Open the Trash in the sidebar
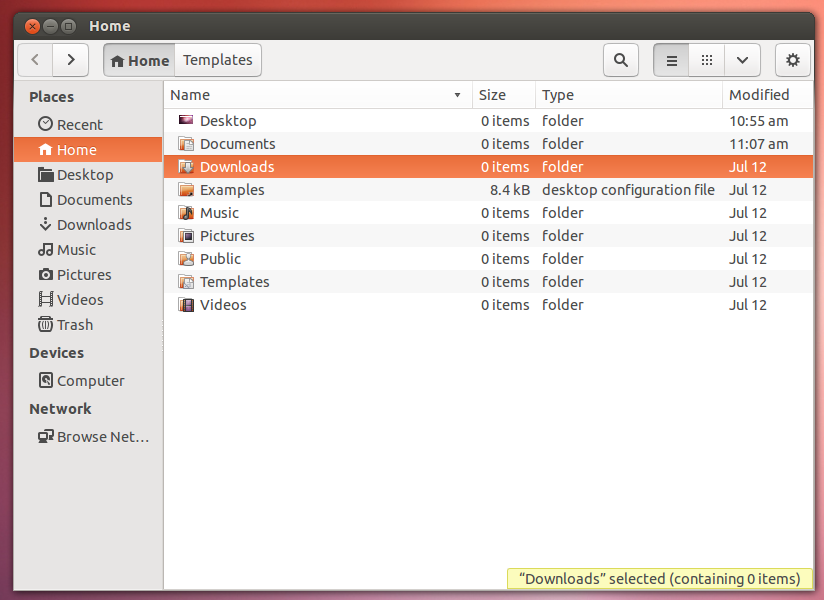This screenshot has height=600, width=824. (x=75, y=324)
